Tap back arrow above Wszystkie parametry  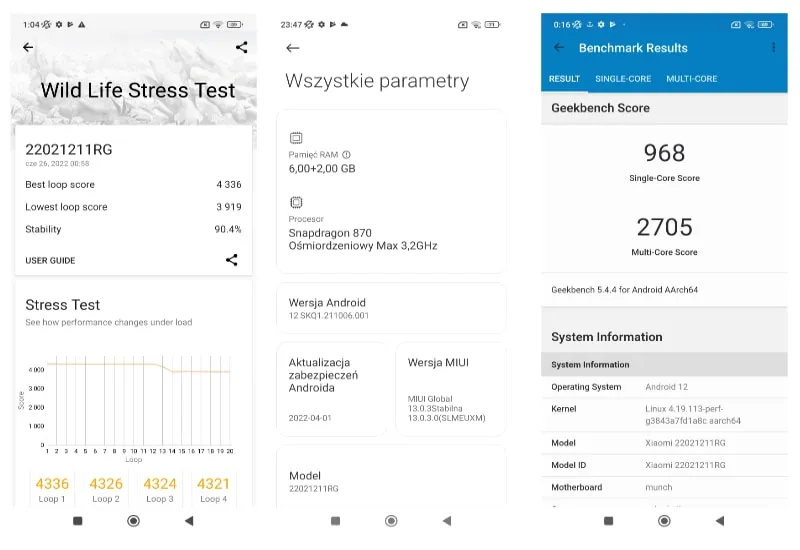(292, 48)
